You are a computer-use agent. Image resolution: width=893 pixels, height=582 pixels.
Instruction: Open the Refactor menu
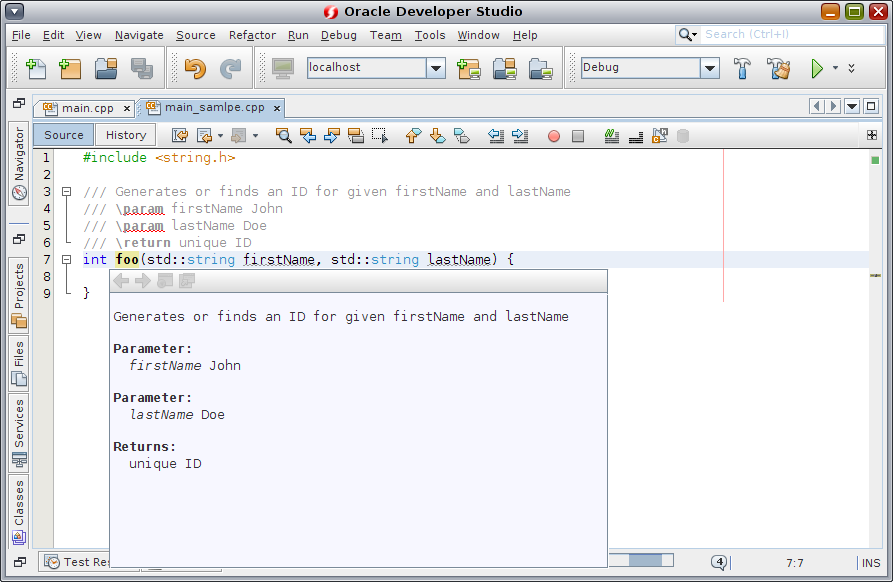pos(252,35)
